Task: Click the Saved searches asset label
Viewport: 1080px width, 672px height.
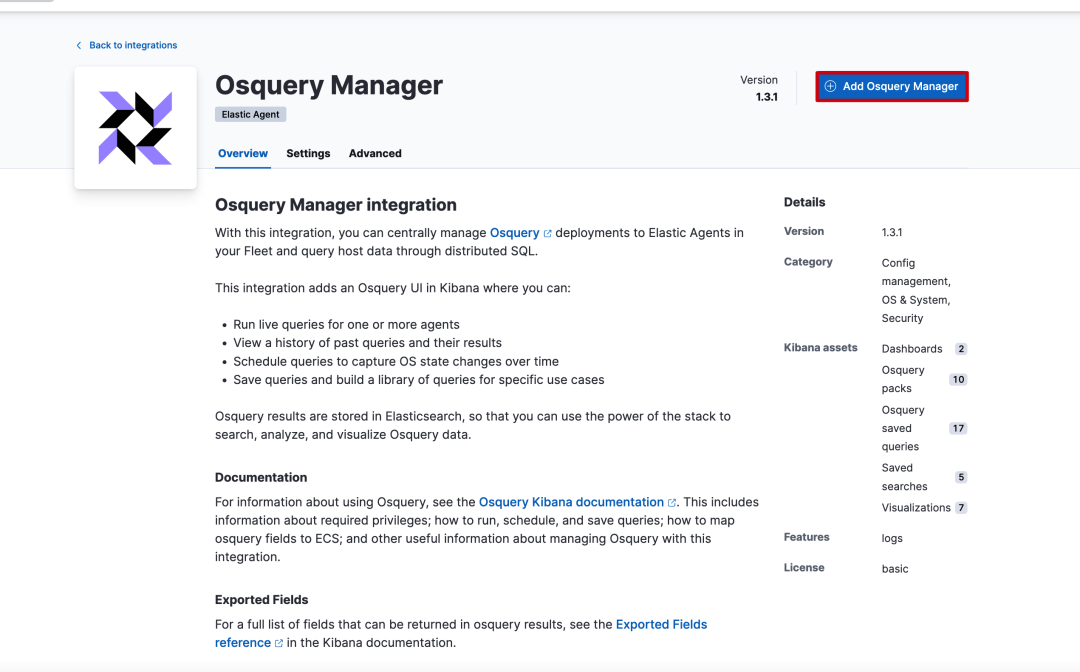Action: [904, 477]
